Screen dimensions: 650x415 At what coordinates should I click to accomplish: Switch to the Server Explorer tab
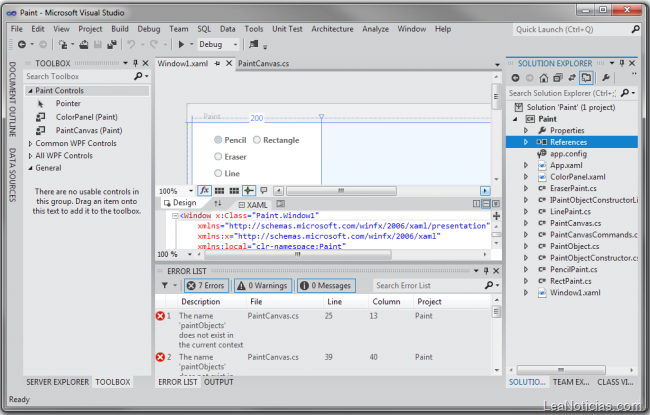[x=58, y=382]
